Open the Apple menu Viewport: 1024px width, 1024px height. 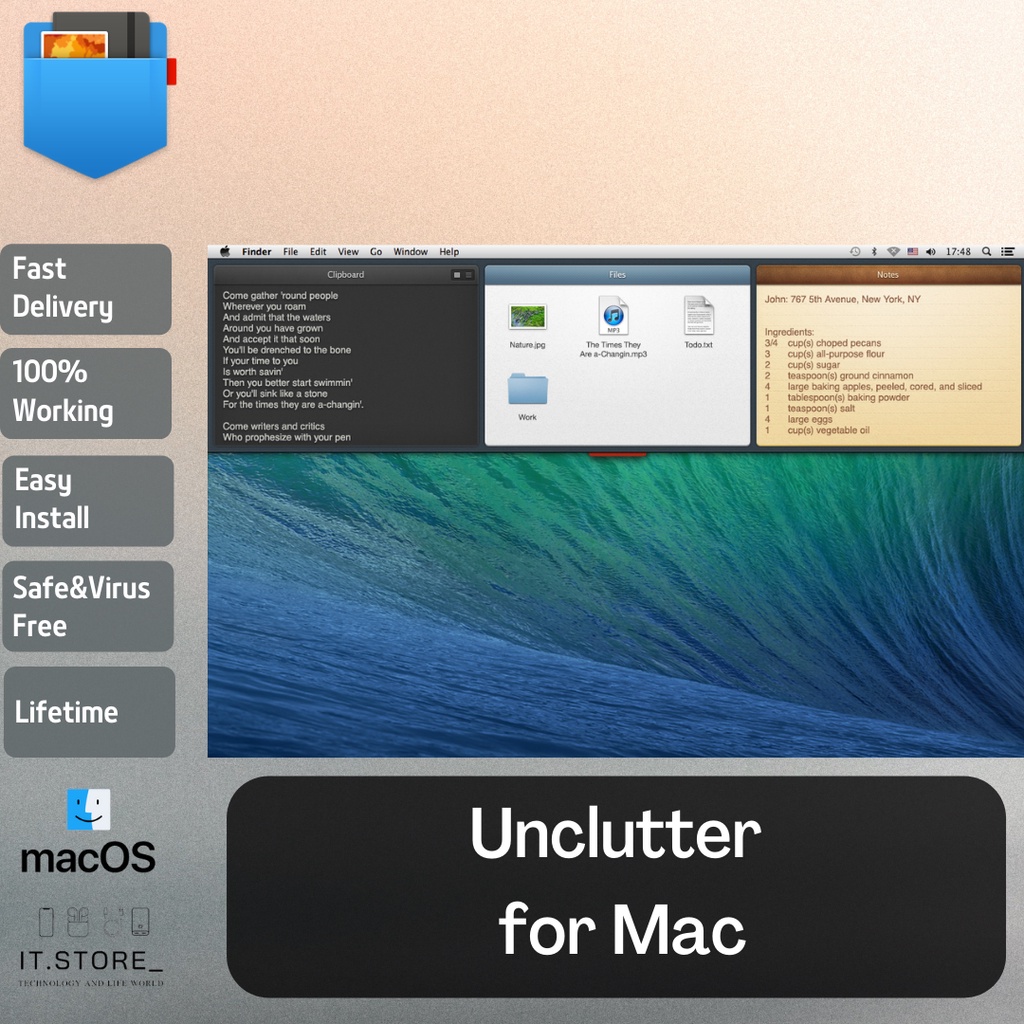(225, 252)
